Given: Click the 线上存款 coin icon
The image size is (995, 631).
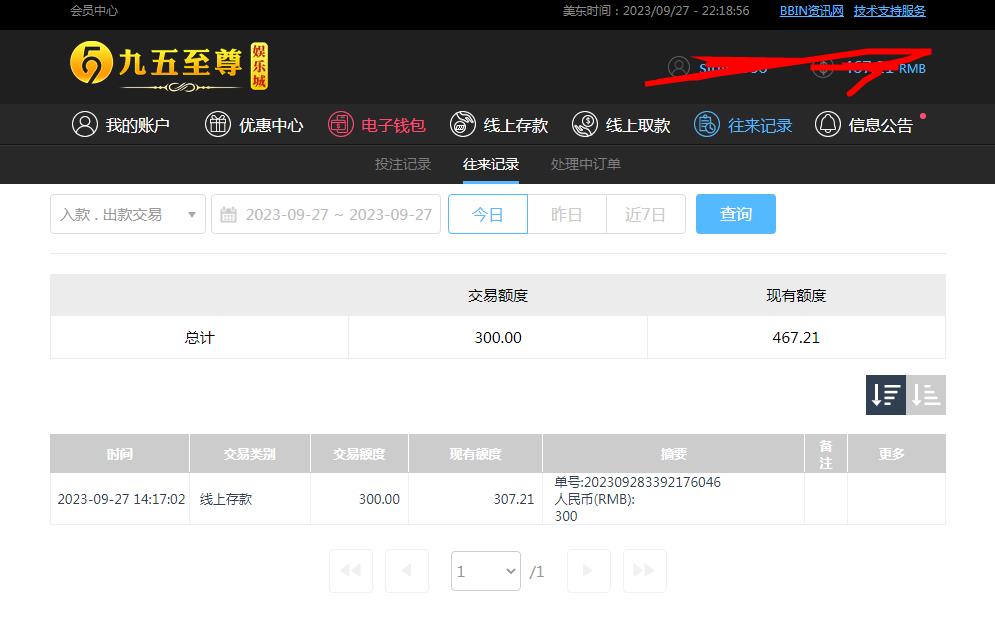Looking at the screenshot, I should (463, 124).
